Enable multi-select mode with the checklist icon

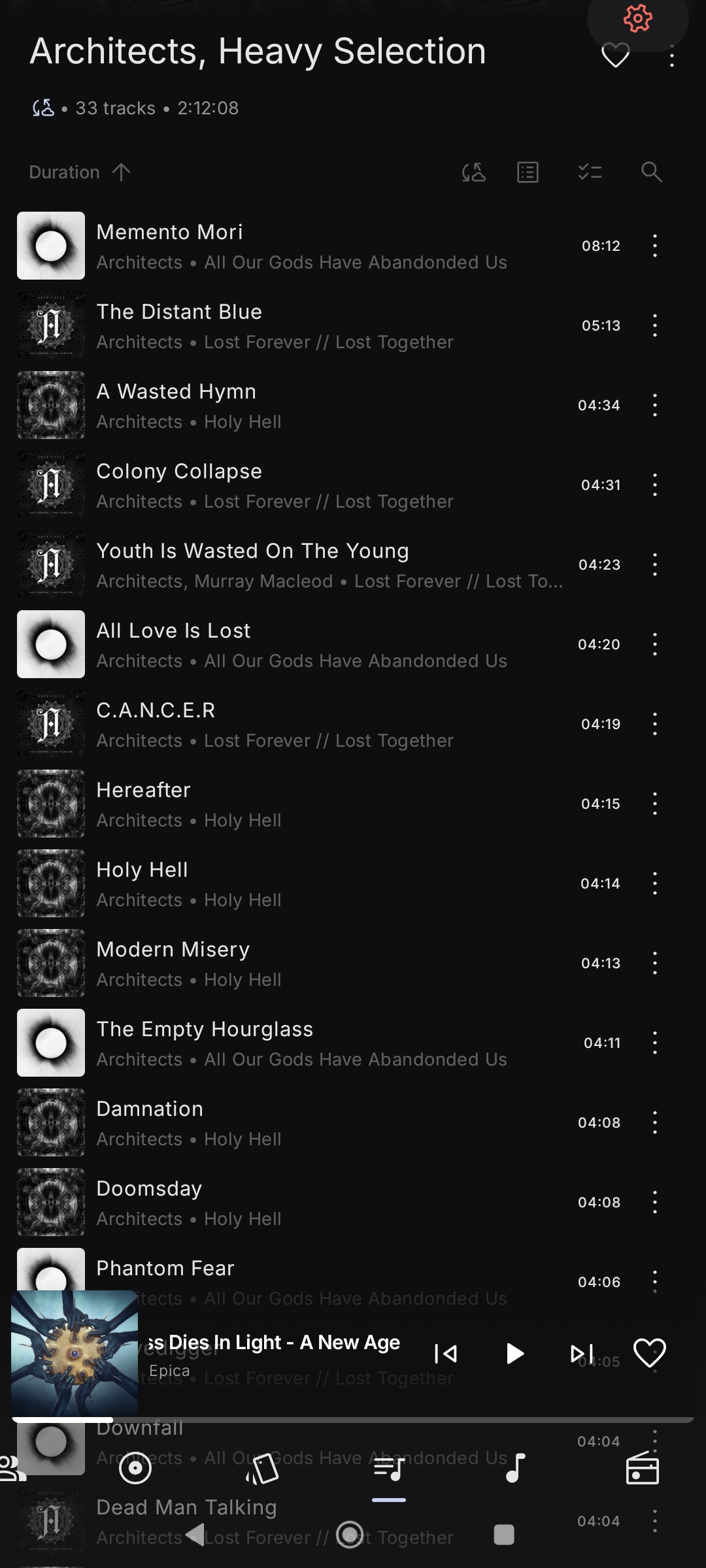tap(590, 172)
